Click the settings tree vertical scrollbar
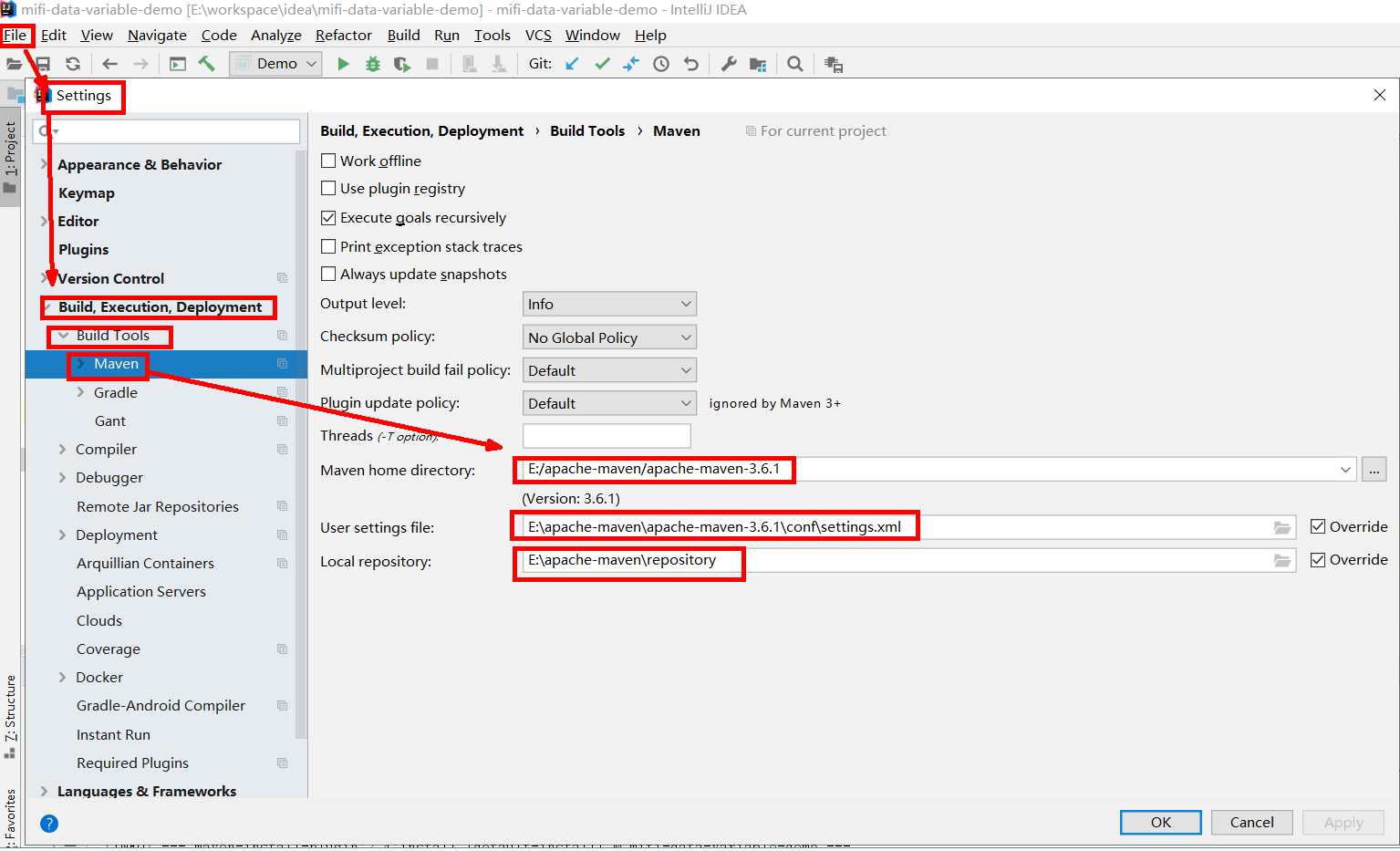Image resolution: width=1400 pixels, height=851 pixels. pos(301,443)
